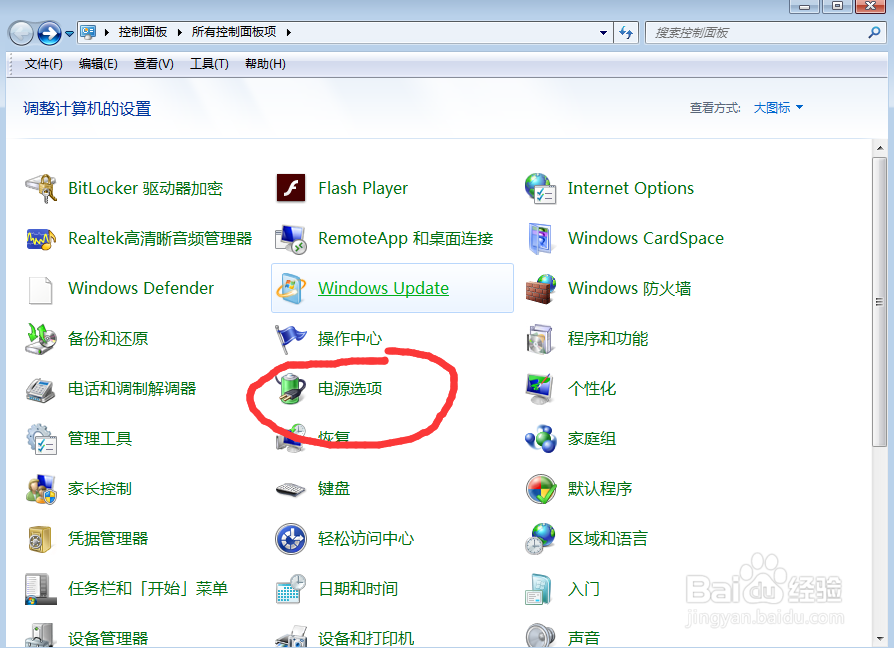This screenshot has height=648, width=894.
Task: Click the refresh button beside address bar
Action: pos(626,33)
